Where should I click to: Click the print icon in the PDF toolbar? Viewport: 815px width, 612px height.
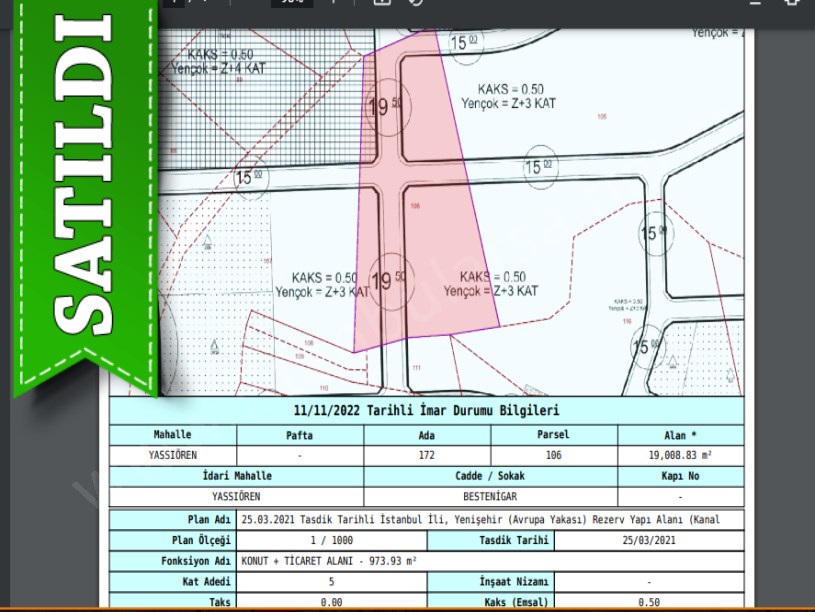pos(791,3)
